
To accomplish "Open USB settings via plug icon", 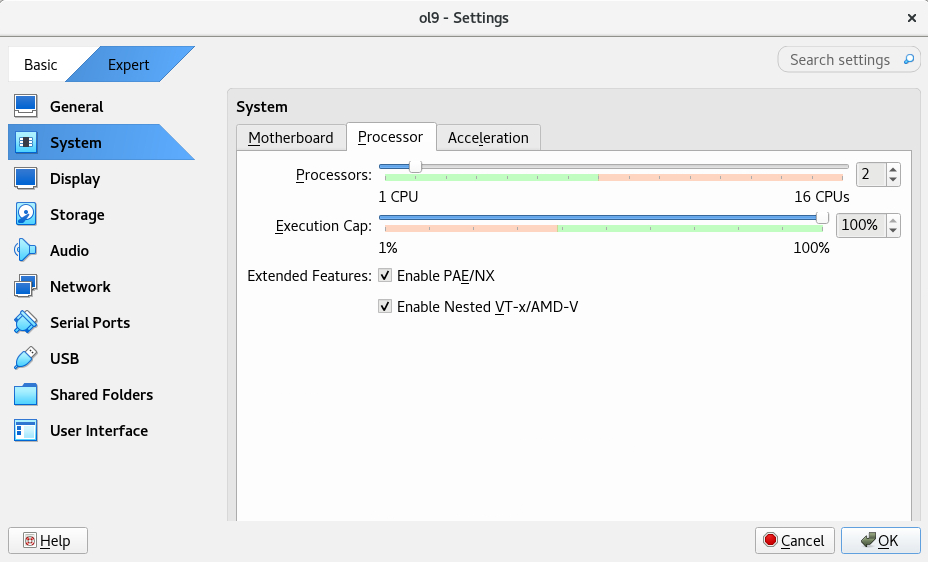I will [26, 358].
